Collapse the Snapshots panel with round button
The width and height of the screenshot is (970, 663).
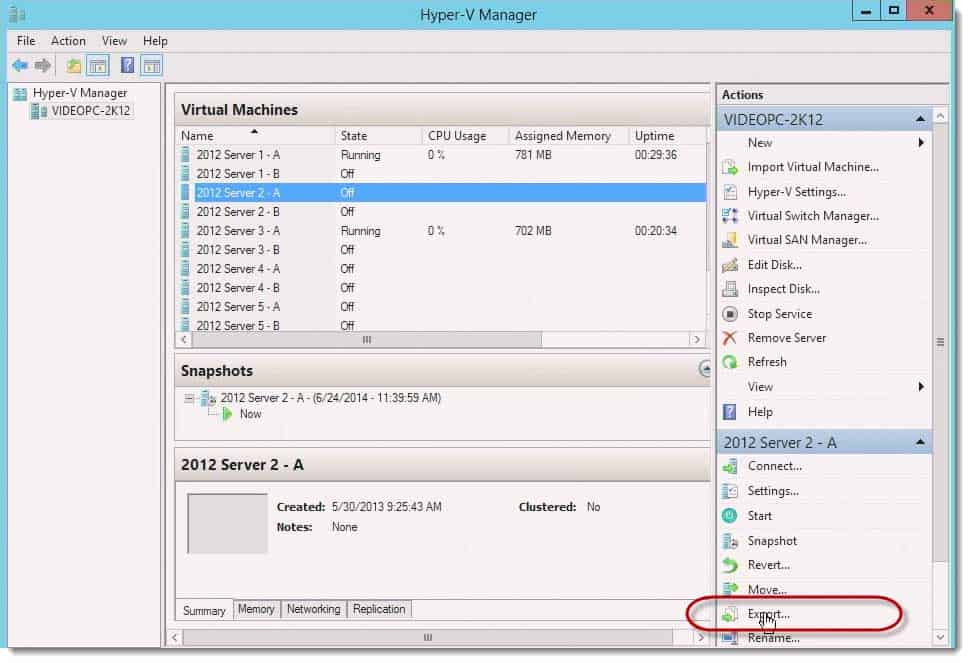705,369
